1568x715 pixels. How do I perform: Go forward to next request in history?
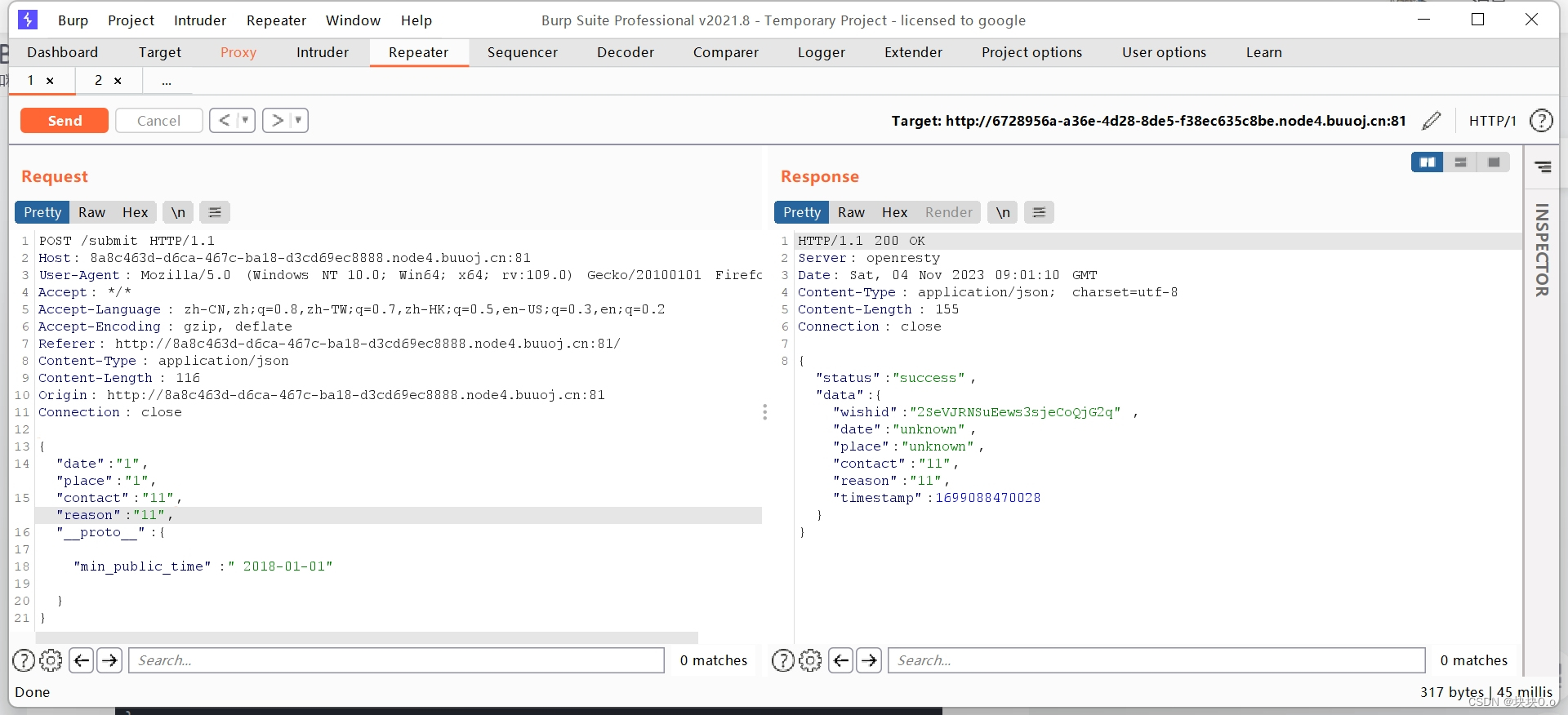[278, 121]
